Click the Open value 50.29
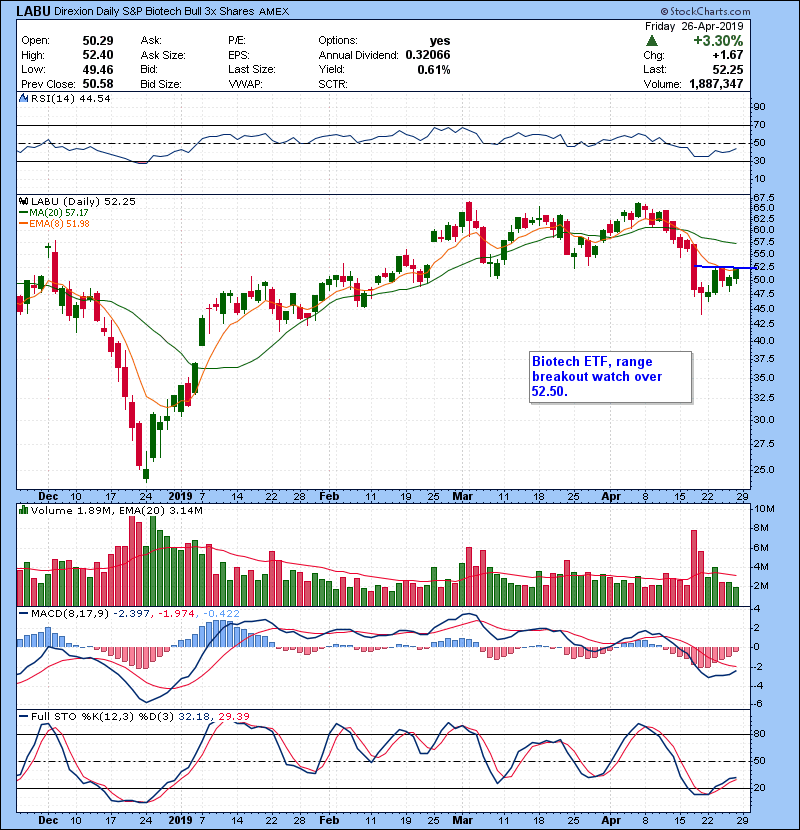Viewport: 800px width, 830px height. tap(98, 41)
